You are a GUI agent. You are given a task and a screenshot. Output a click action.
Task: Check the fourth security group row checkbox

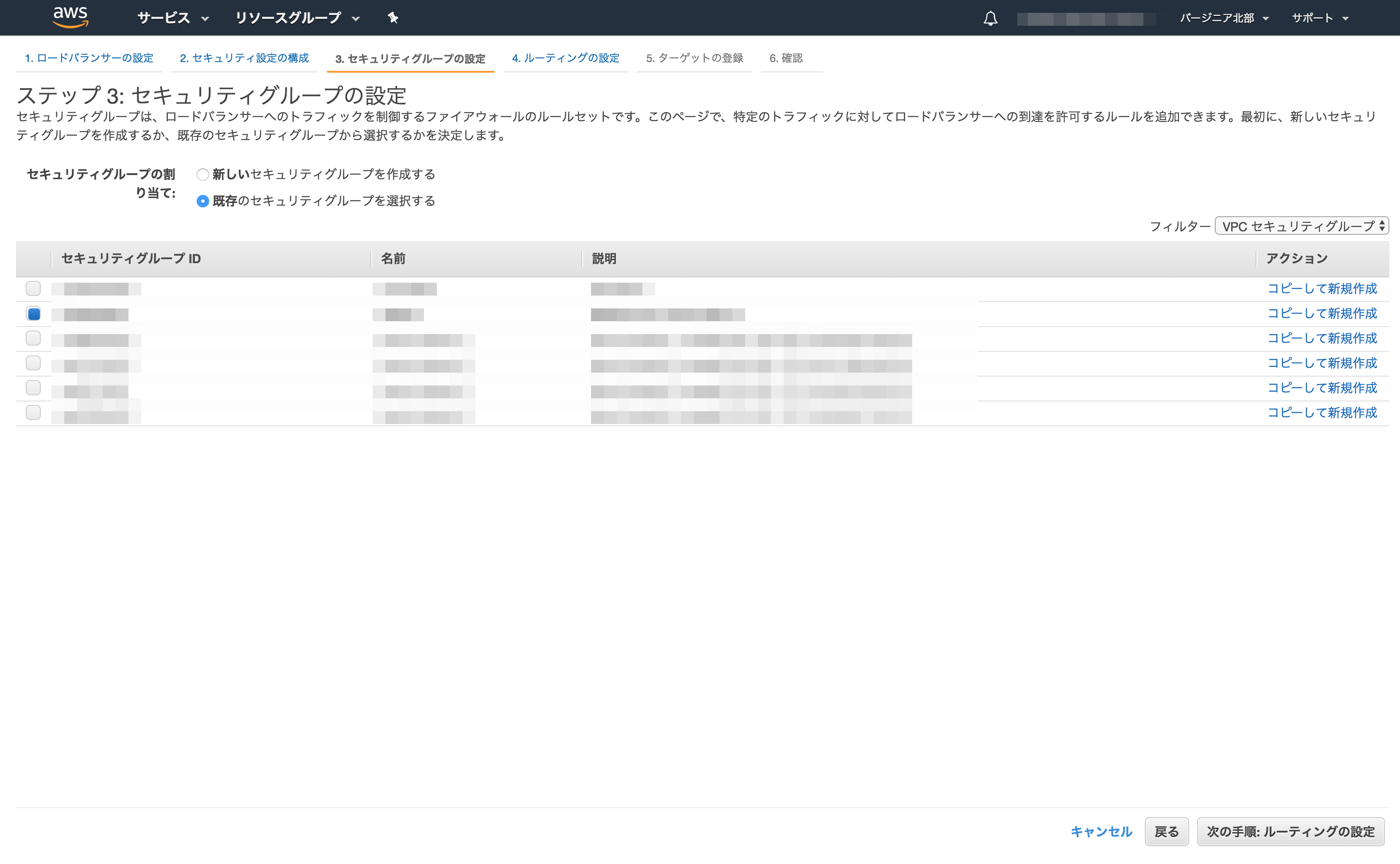[x=33, y=363]
